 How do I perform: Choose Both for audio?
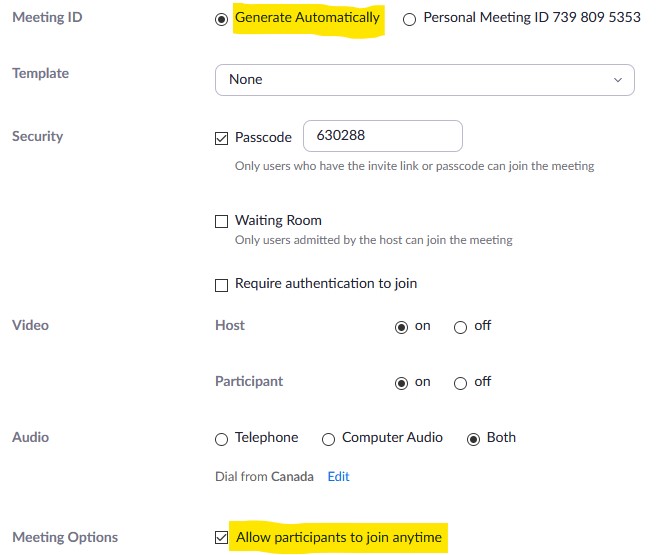473,439
